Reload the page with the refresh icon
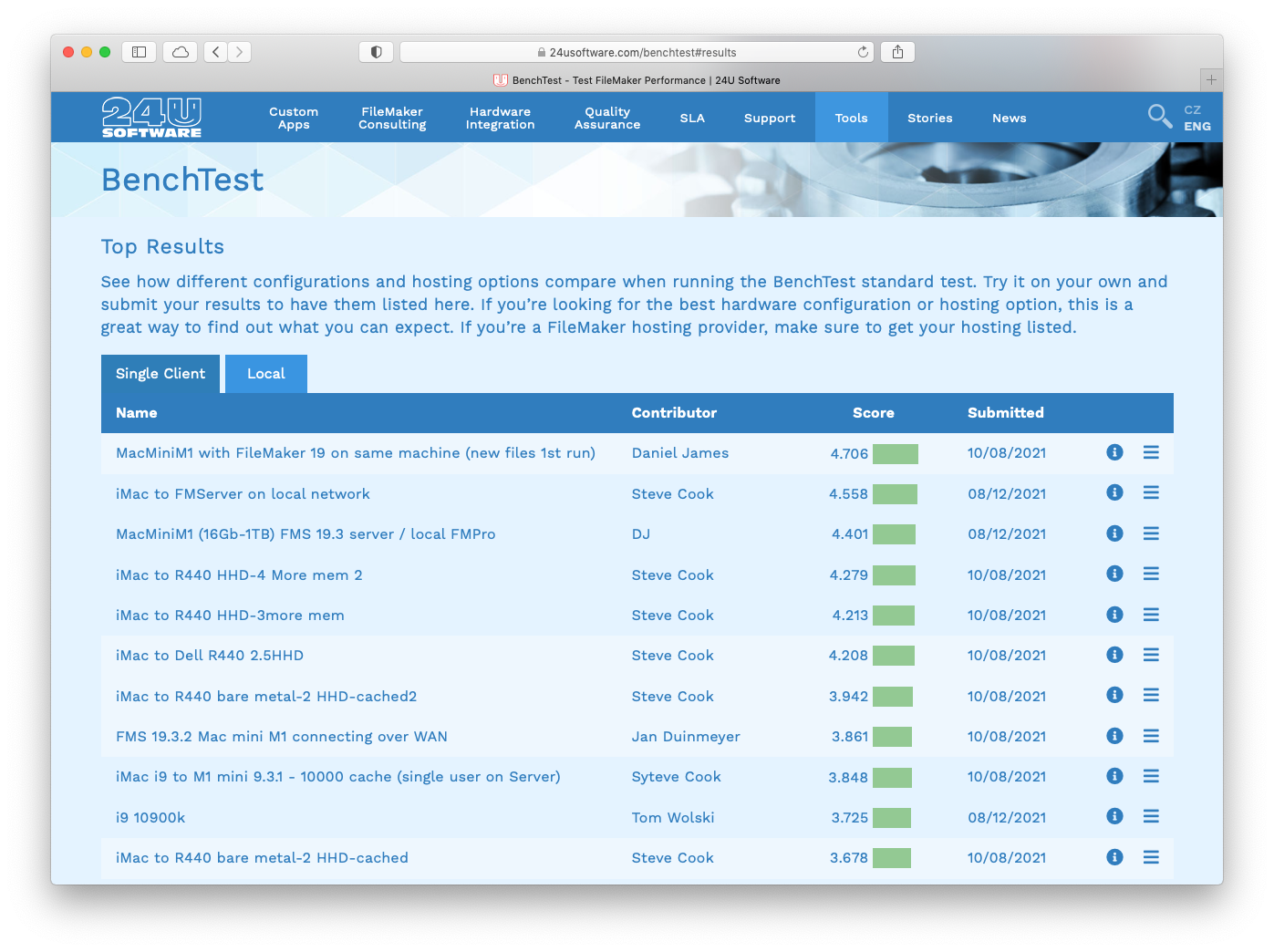Image resolution: width=1274 pixels, height=952 pixels. click(863, 52)
